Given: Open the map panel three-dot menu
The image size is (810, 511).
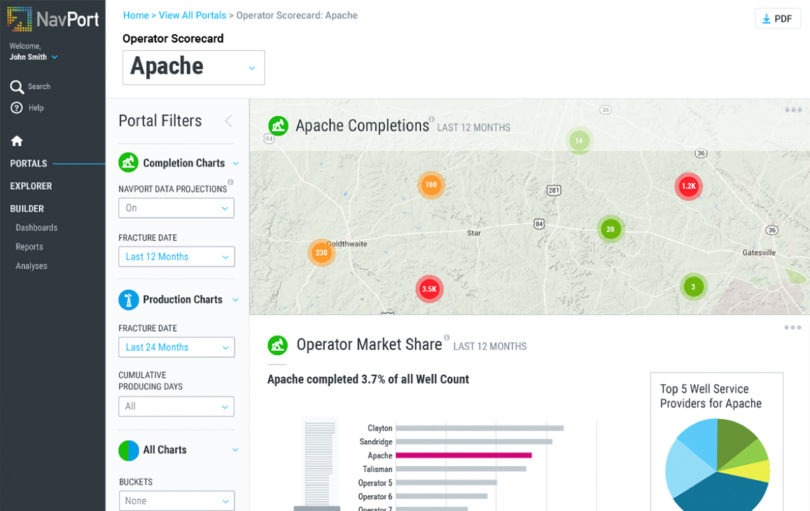Looking at the screenshot, I should tap(793, 110).
